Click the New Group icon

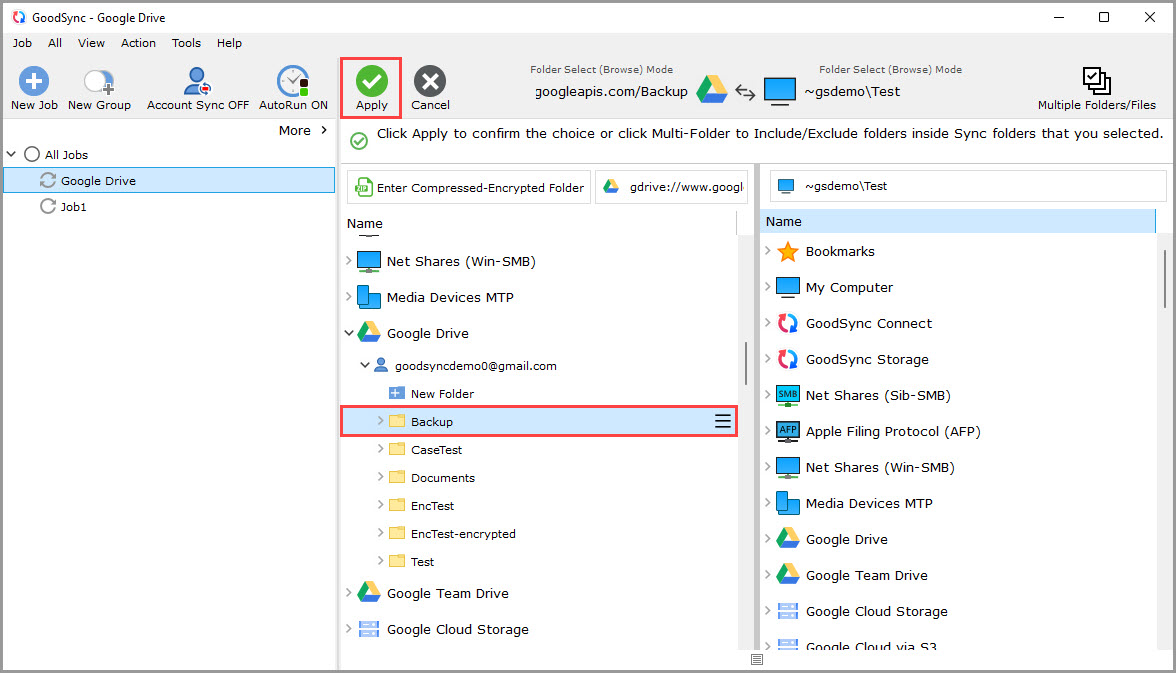pyautogui.click(x=98, y=87)
